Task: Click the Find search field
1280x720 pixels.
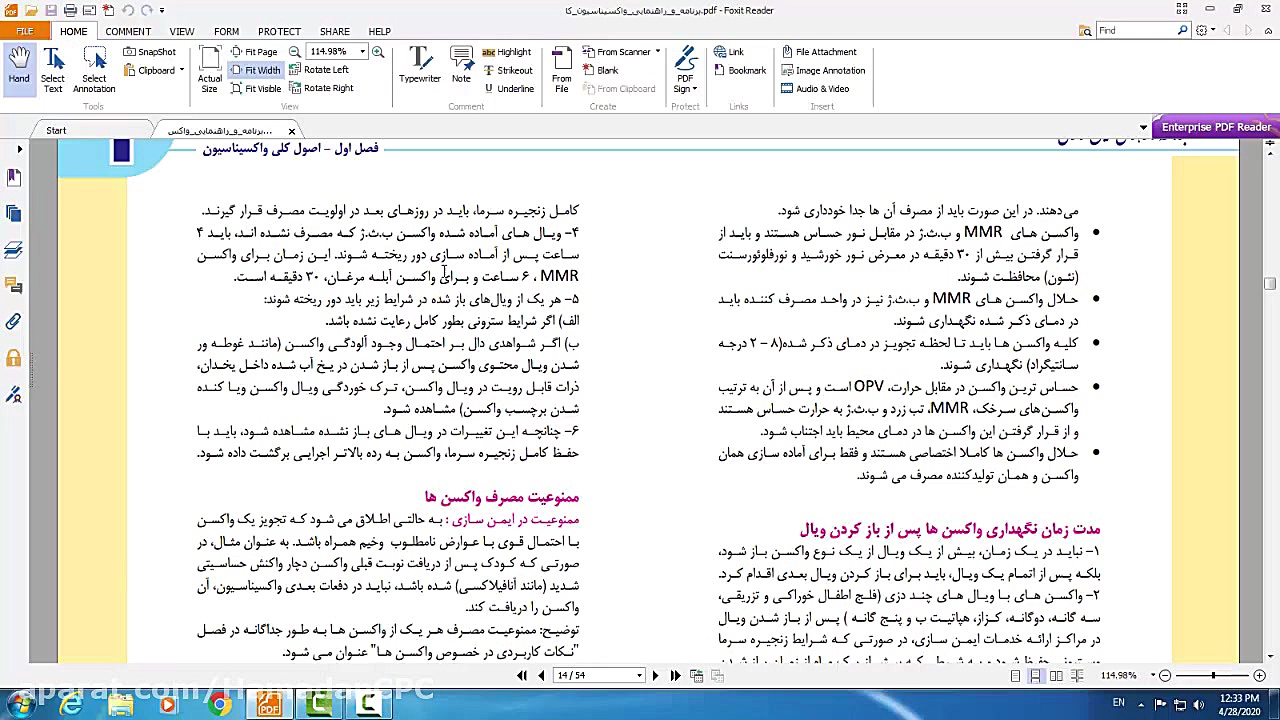Action: pos(1135,31)
